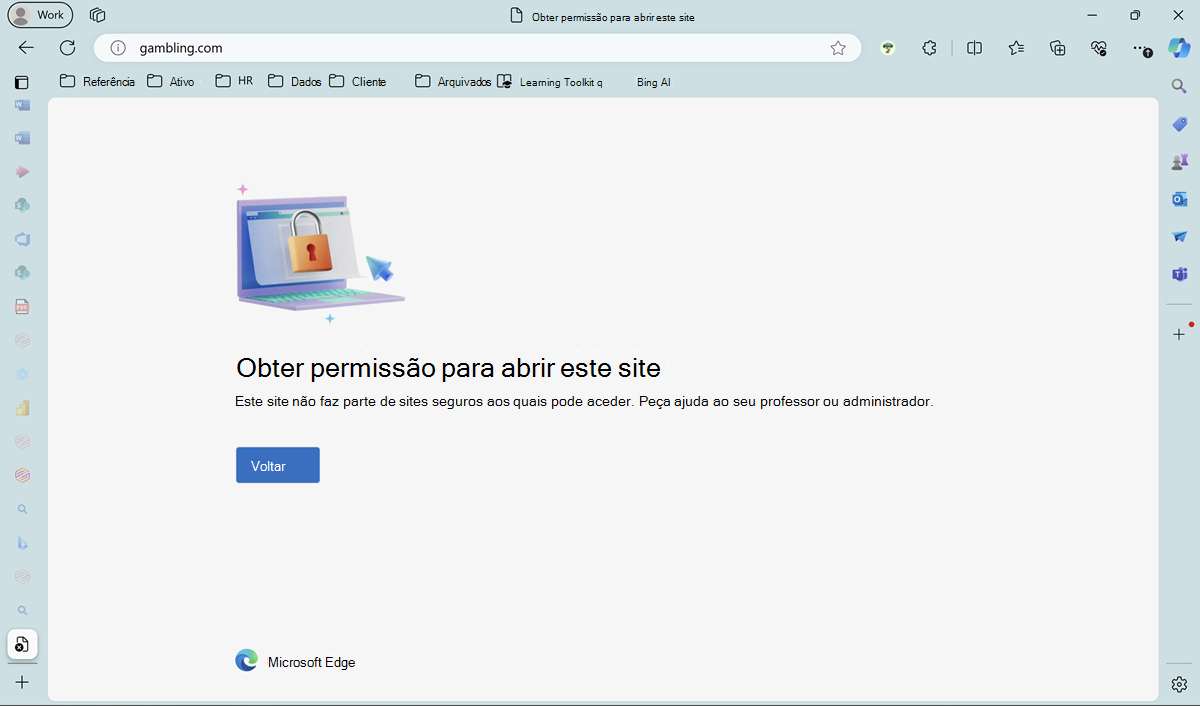Viewport: 1200px width, 706px height.
Task: Open Outlook from the right sidebar
Action: coord(1178,199)
